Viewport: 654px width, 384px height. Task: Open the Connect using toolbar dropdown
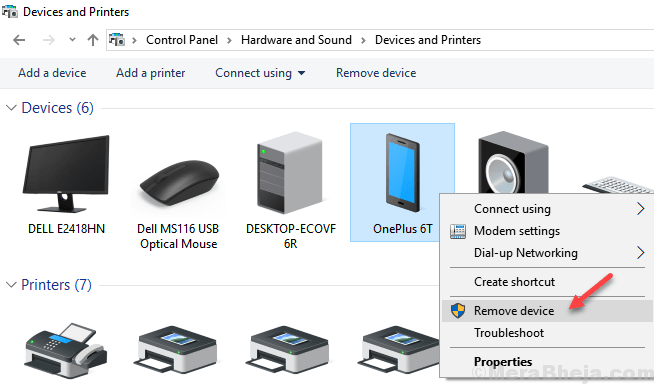(x=260, y=73)
